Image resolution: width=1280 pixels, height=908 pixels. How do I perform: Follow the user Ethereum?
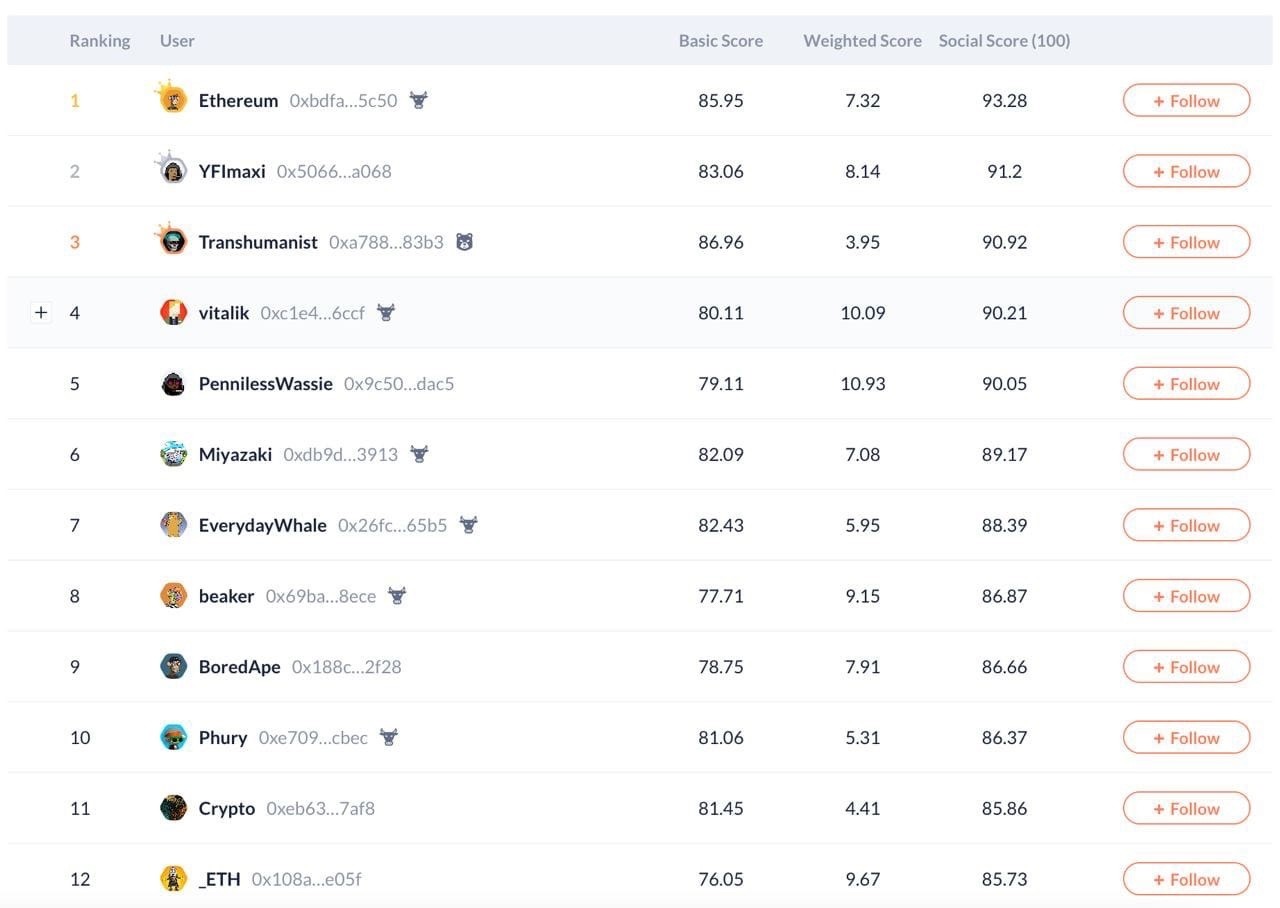[x=1186, y=101]
